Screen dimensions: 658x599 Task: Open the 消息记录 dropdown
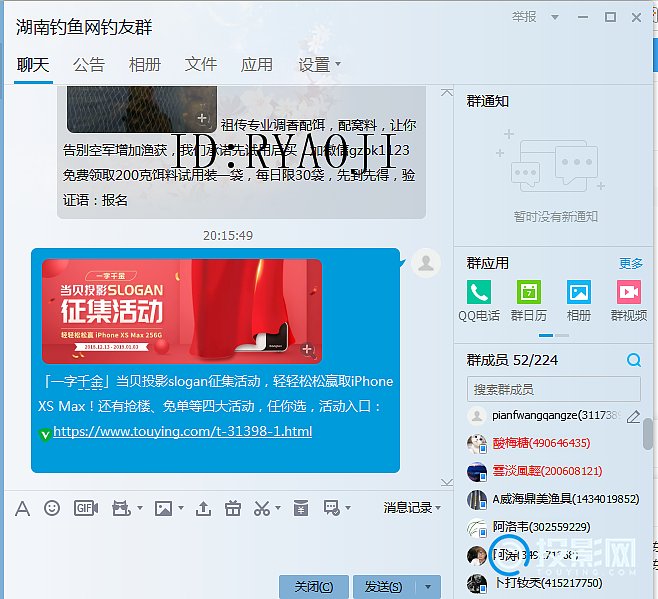412,507
